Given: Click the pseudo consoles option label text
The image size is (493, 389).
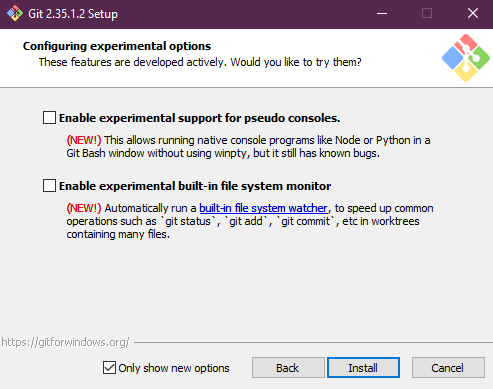Looking at the screenshot, I should click(x=199, y=118).
